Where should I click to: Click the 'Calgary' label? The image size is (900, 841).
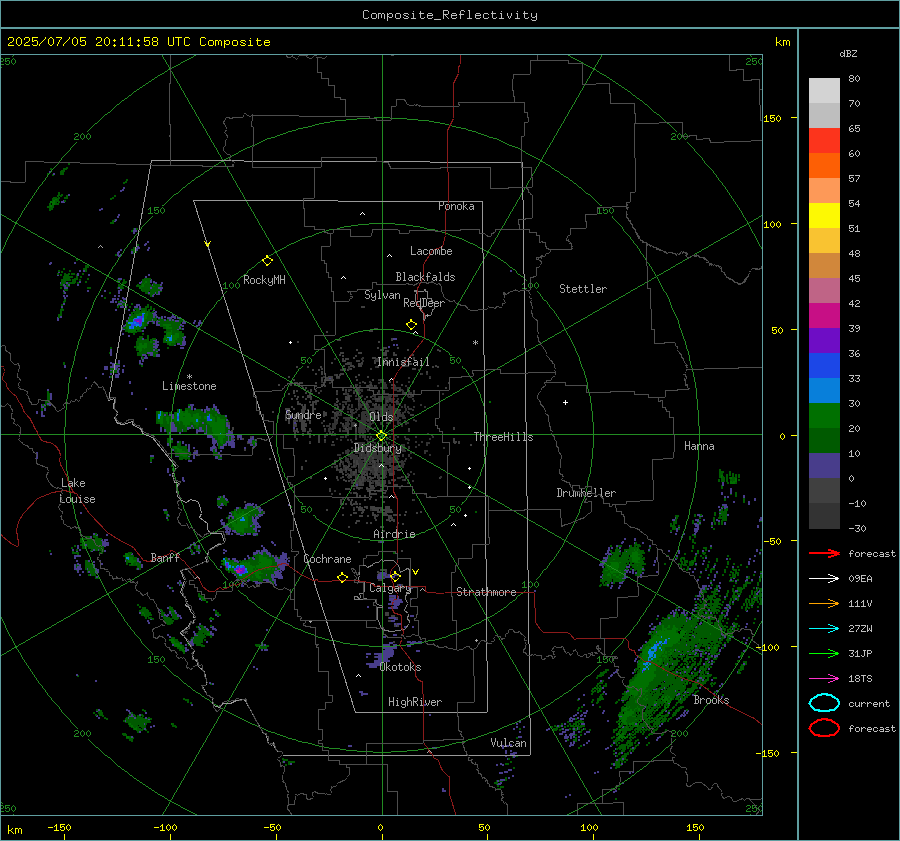(x=390, y=588)
